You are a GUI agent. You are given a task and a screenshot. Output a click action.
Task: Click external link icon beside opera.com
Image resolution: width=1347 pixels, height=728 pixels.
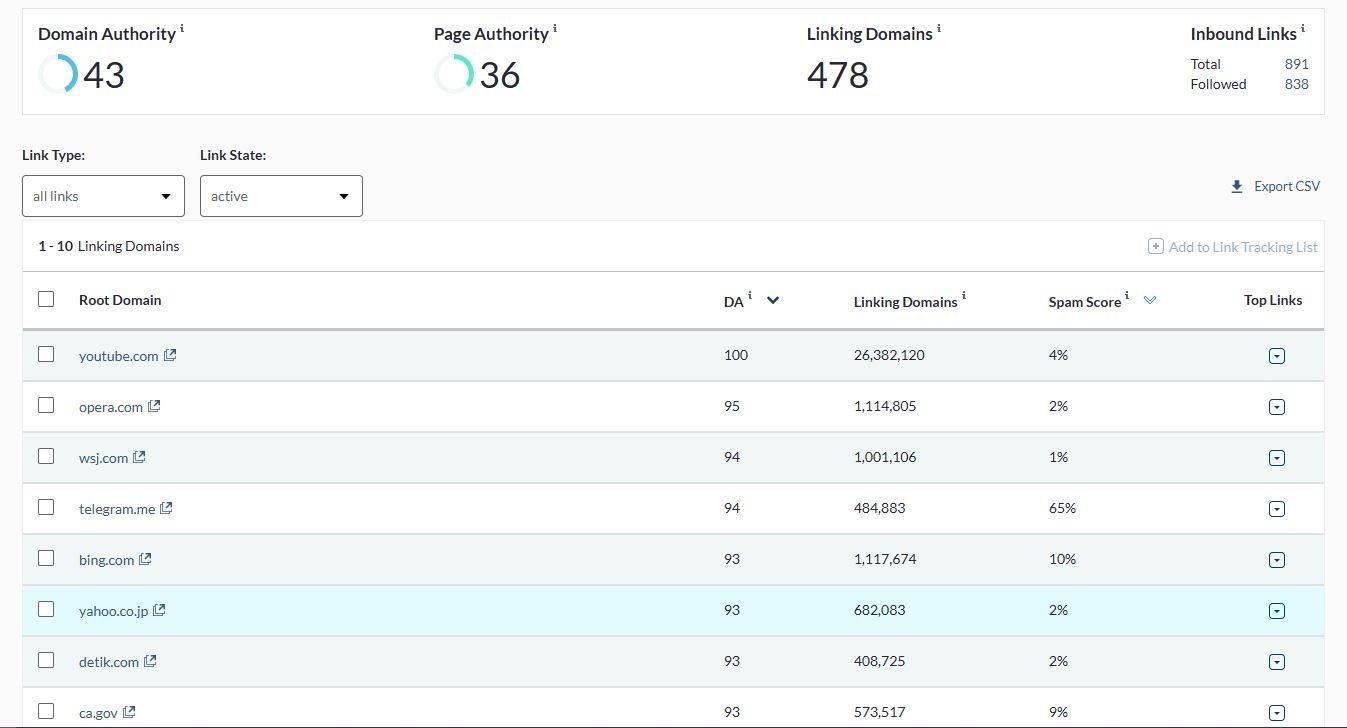coord(154,406)
